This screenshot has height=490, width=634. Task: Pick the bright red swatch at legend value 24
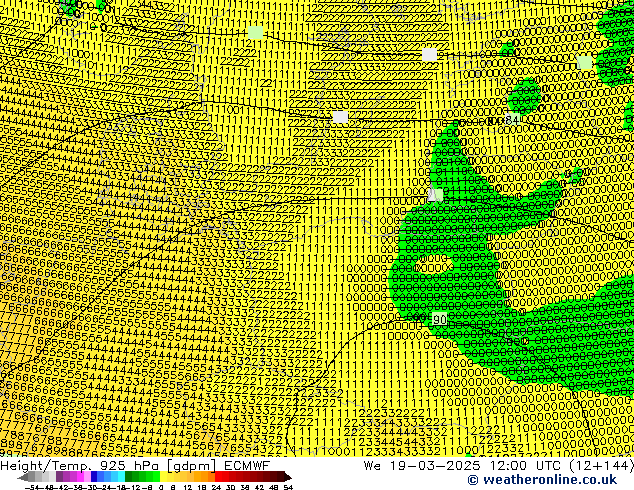click(x=218, y=477)
